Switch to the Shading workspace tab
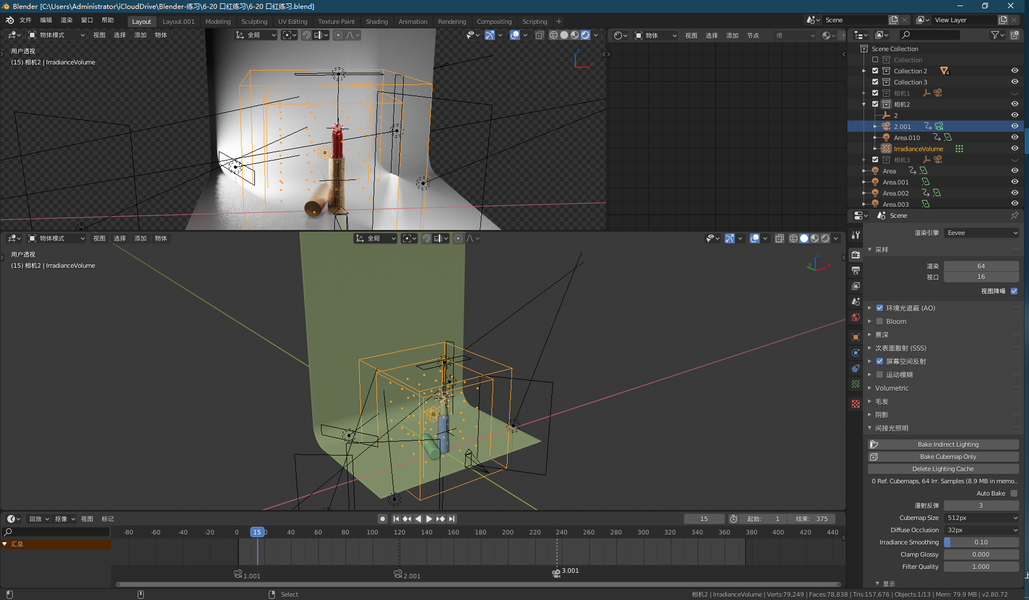1029x600 pixels. tap(377, 21)
